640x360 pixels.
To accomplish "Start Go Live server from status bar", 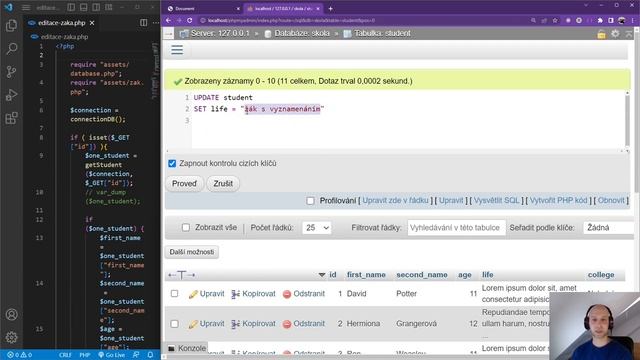I will click(112, 355).
